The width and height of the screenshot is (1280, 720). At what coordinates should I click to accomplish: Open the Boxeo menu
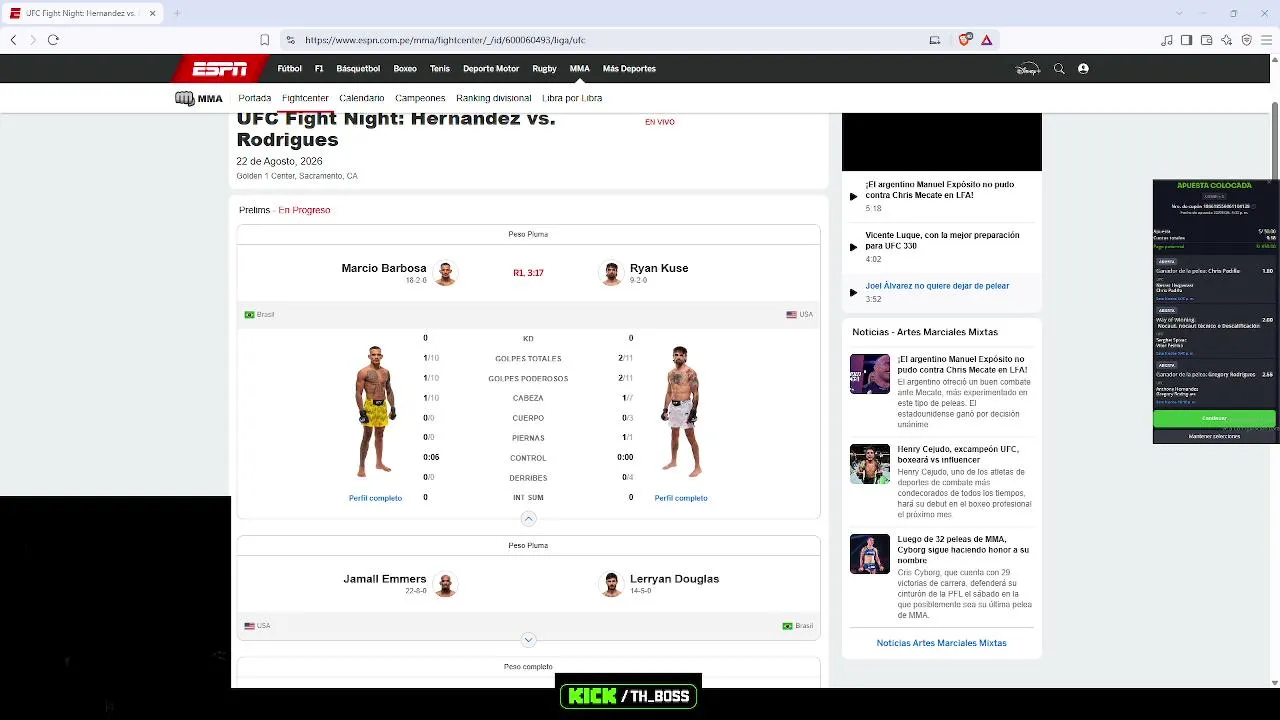(x=405, y=69)
